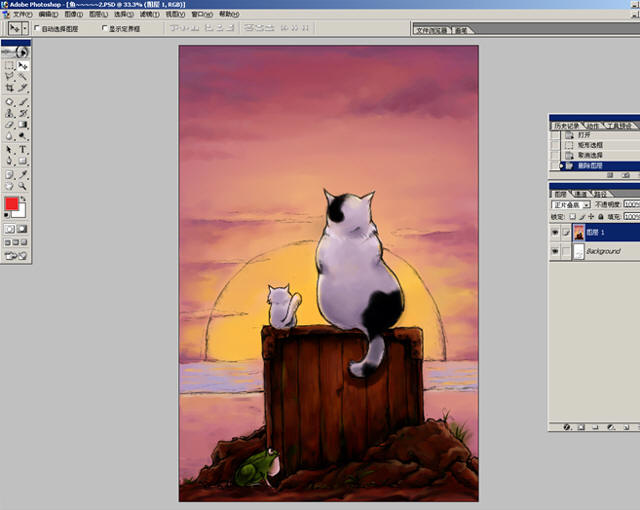Open the 选择 menu
Image resolution: width=640 pixels, height=510 pixels.
124,14
